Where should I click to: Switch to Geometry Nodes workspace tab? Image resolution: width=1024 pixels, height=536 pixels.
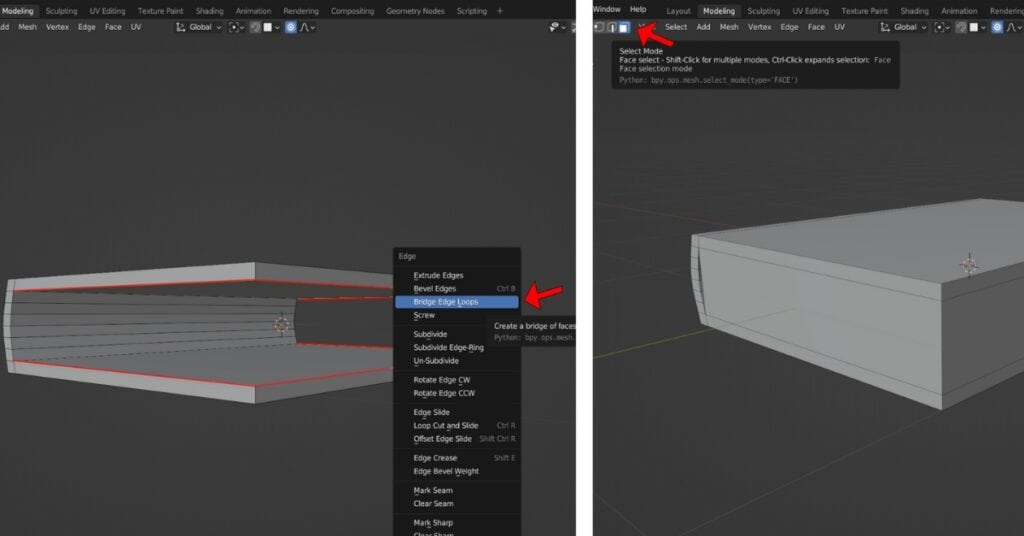tap(413, 11)
